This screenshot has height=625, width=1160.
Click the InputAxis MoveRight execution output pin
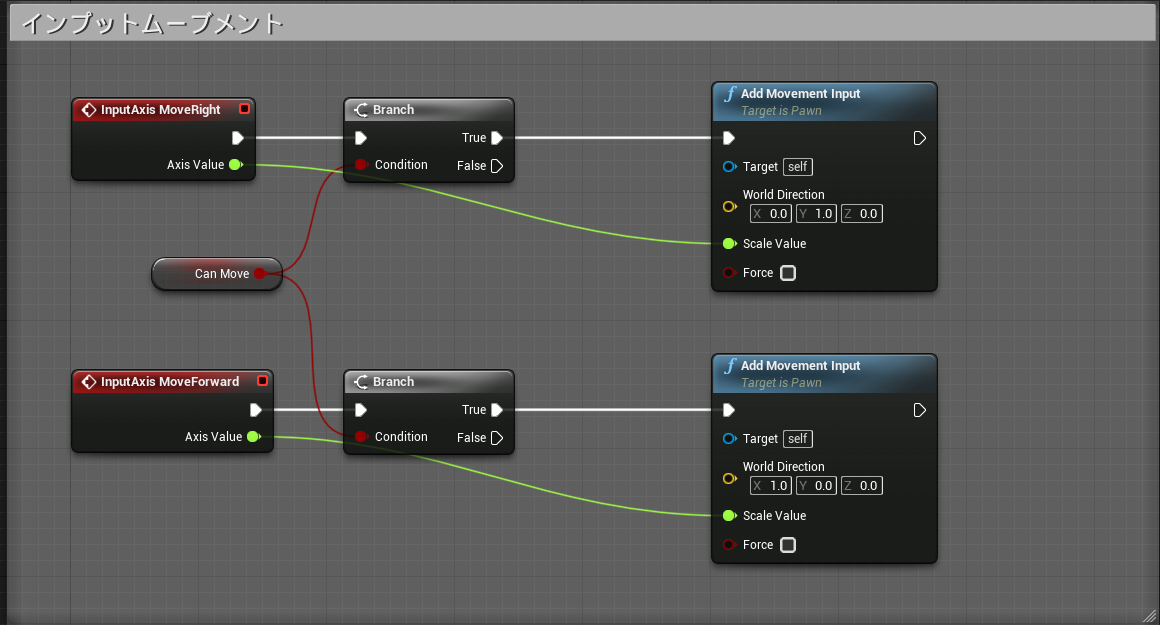click(x=237, y=138)
